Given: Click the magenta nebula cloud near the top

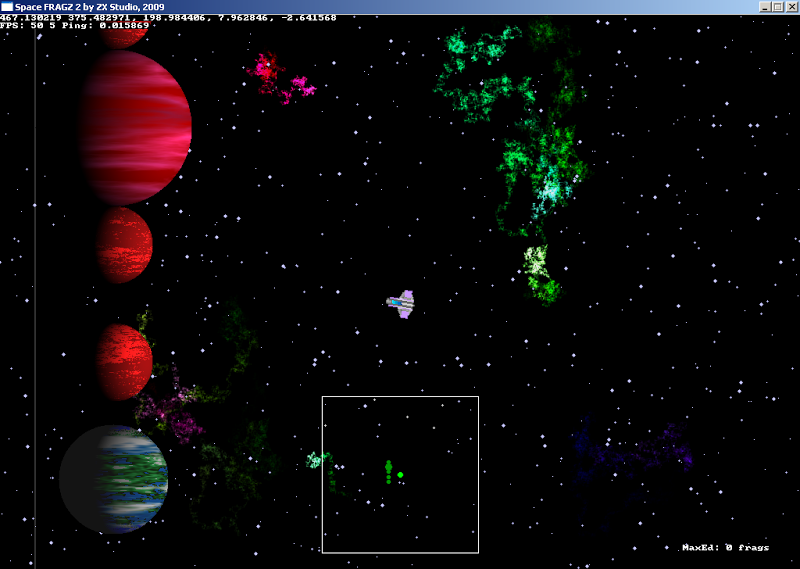Looking at the screenshot, I should pos(281,78).
